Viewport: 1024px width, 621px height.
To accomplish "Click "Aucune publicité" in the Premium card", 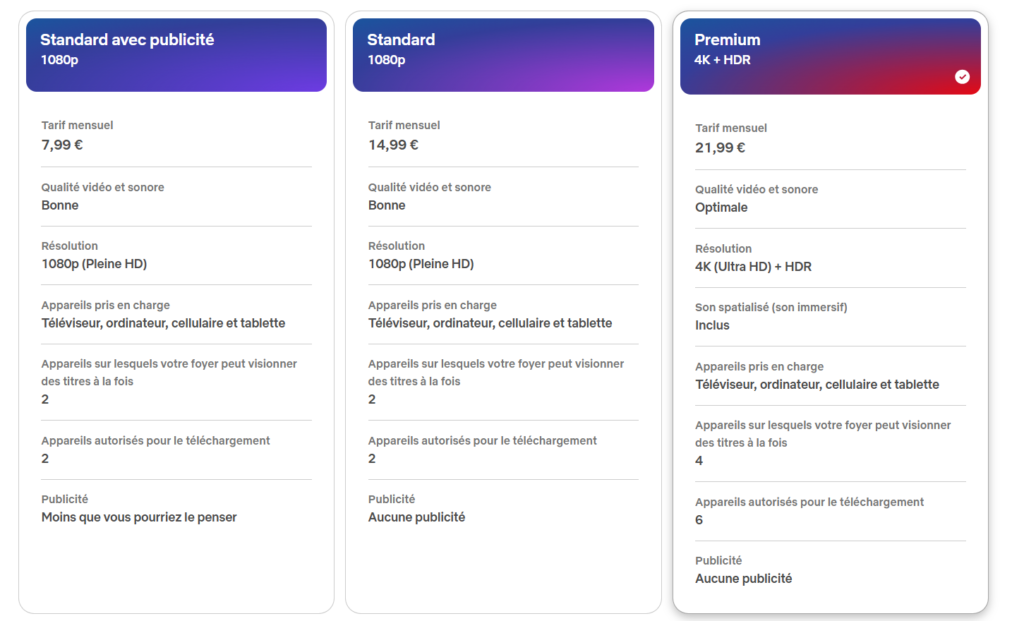I will [744, 579].
